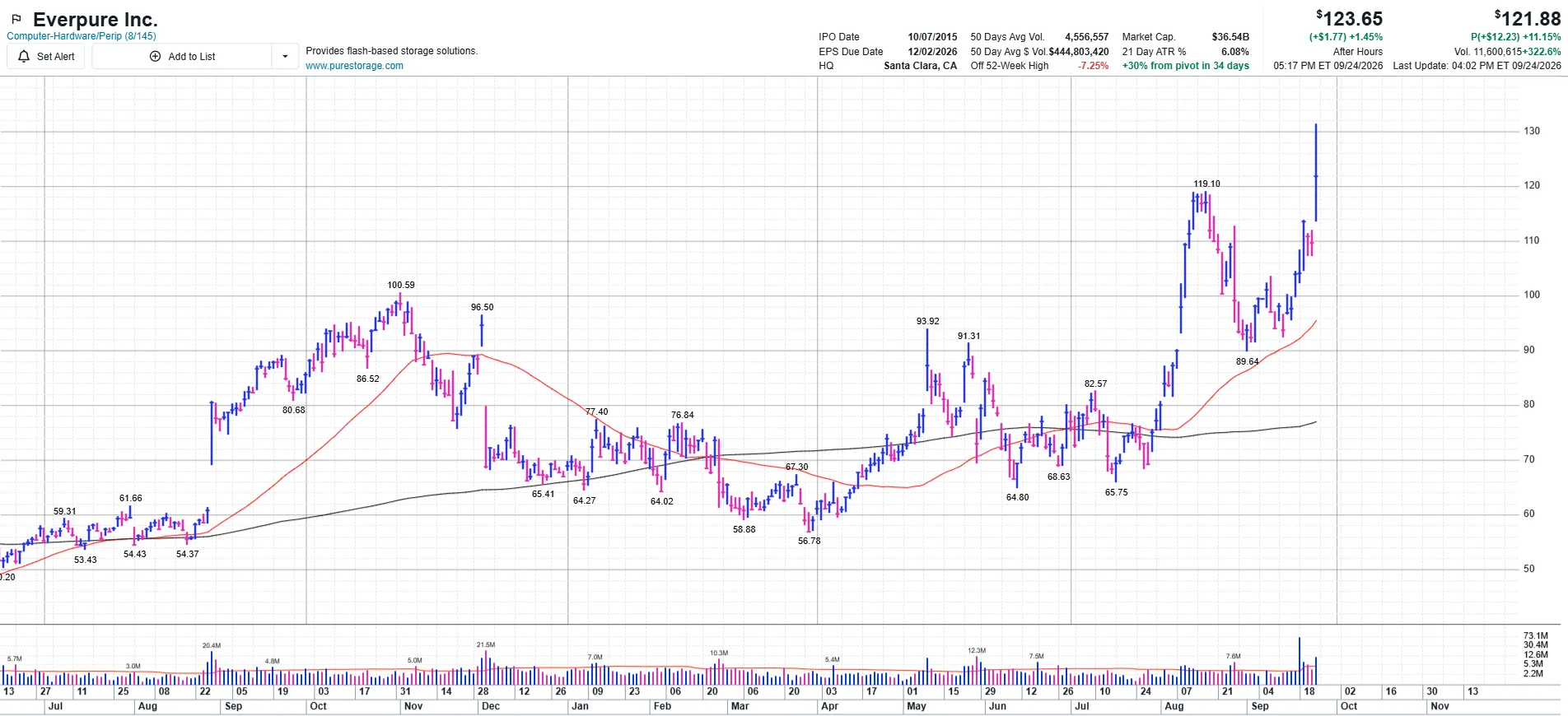Image resolution: width=1568 pixels, height=716 pixels.
Task: Click the 64.27 low label on the chart
Action: pos(585,501)
